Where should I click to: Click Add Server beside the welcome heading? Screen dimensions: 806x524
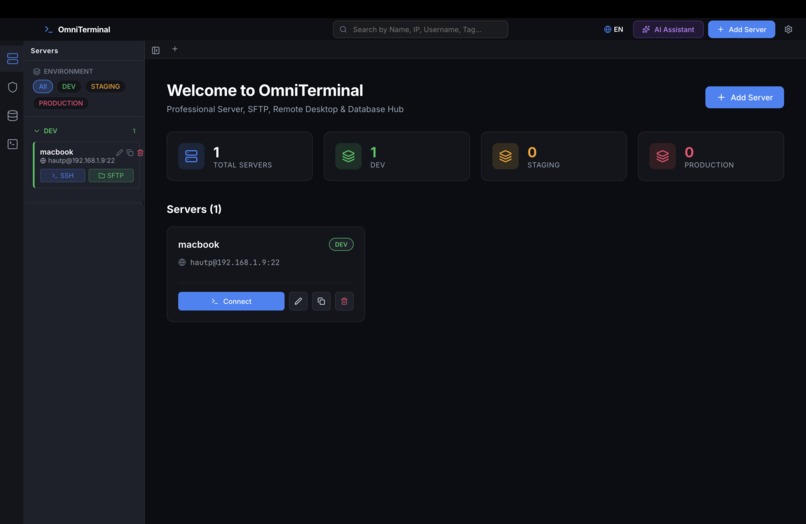[x=744, y=97]
